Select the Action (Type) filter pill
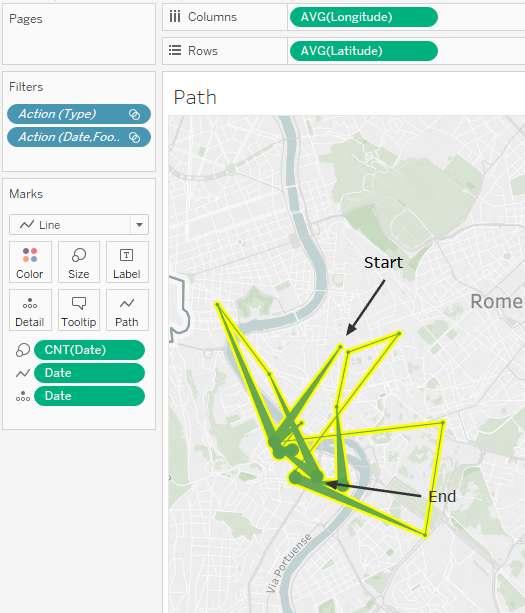This screenshot has width=525, height=613. point(79,114)
